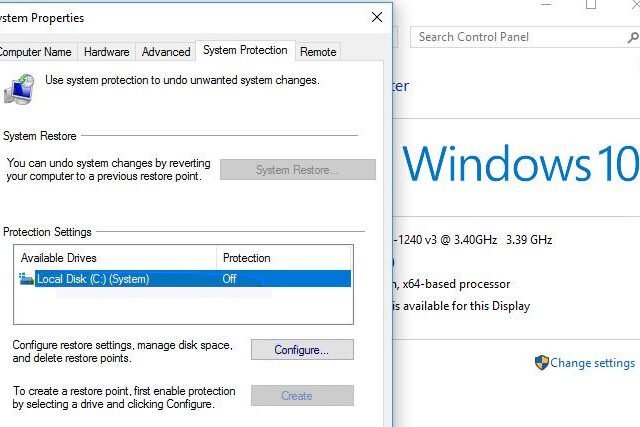Image resolution: width=640 pixels, height=427 pixels.
Task: Go to the Advanced tab
Action: 166,52
